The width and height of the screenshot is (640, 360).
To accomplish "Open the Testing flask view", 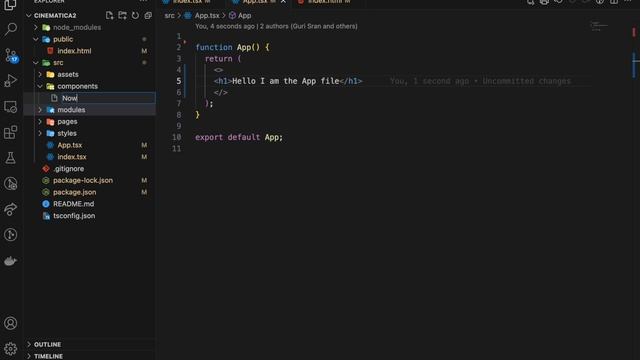I will [11, 158].
